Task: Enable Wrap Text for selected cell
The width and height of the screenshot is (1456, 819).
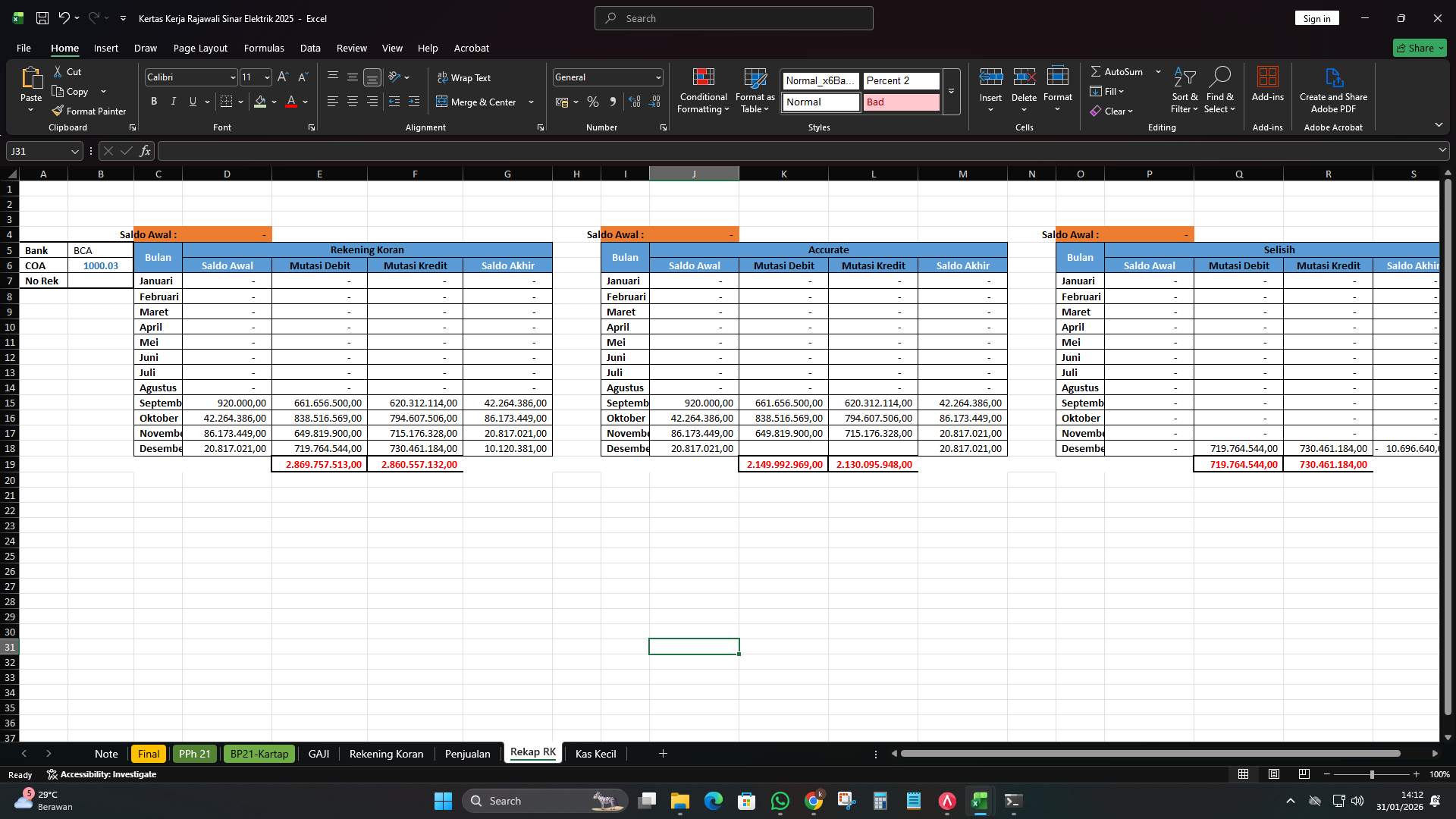Action: point(465,77)
